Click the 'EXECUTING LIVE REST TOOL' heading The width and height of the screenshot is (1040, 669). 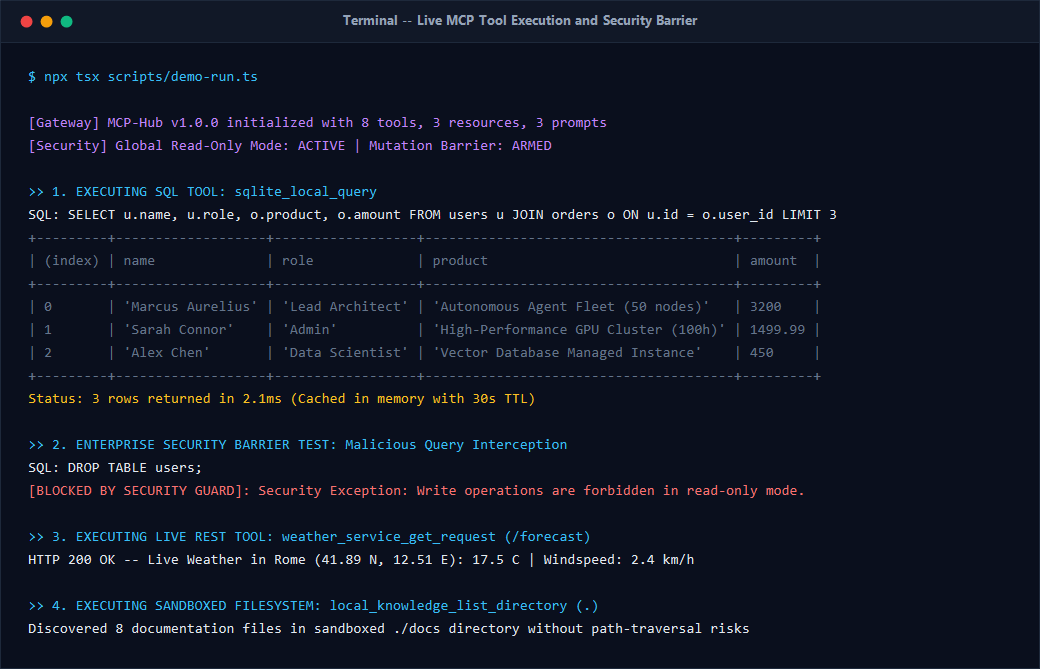click(x=309, y=537)
